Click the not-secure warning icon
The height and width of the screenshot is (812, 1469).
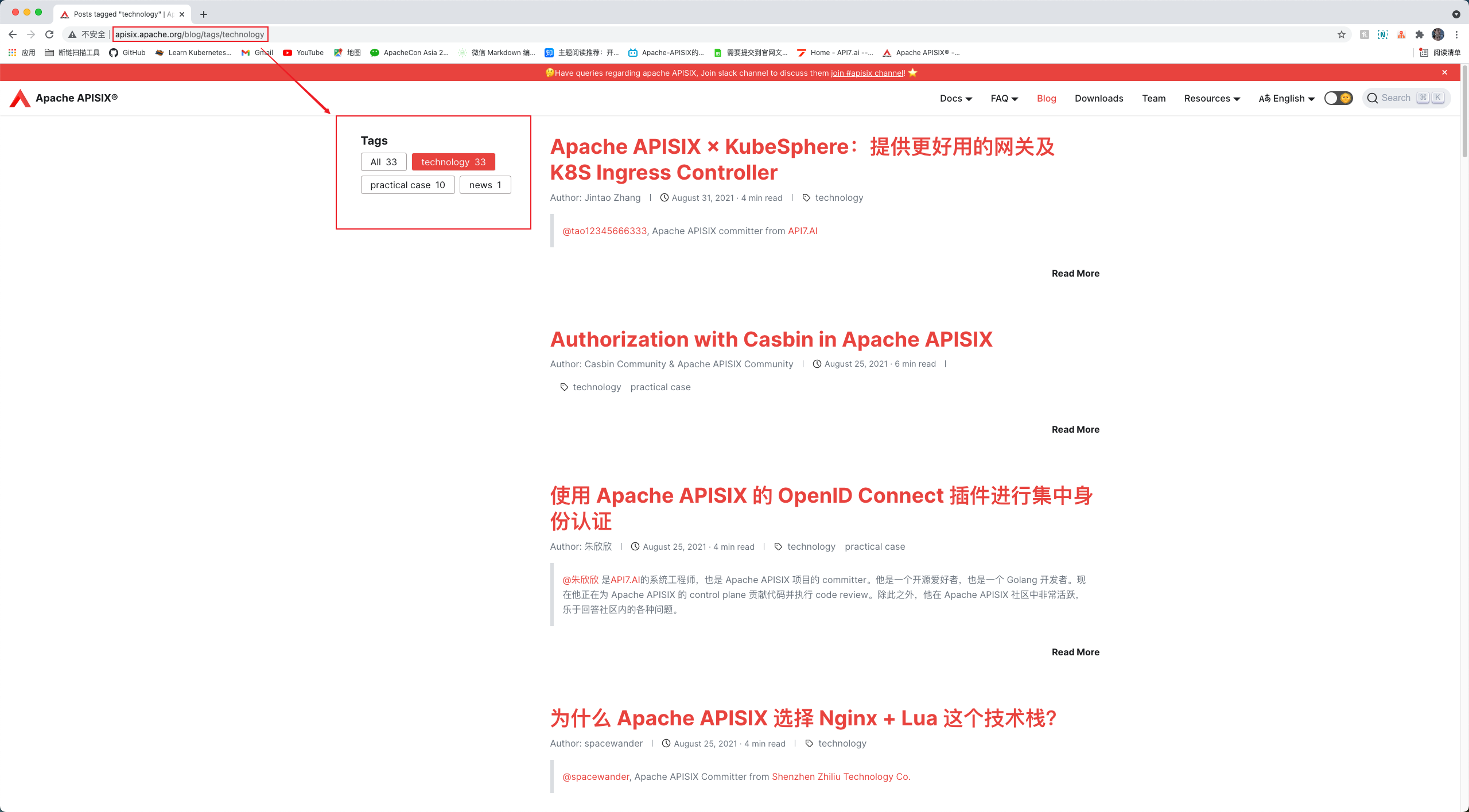click(72, 34)
